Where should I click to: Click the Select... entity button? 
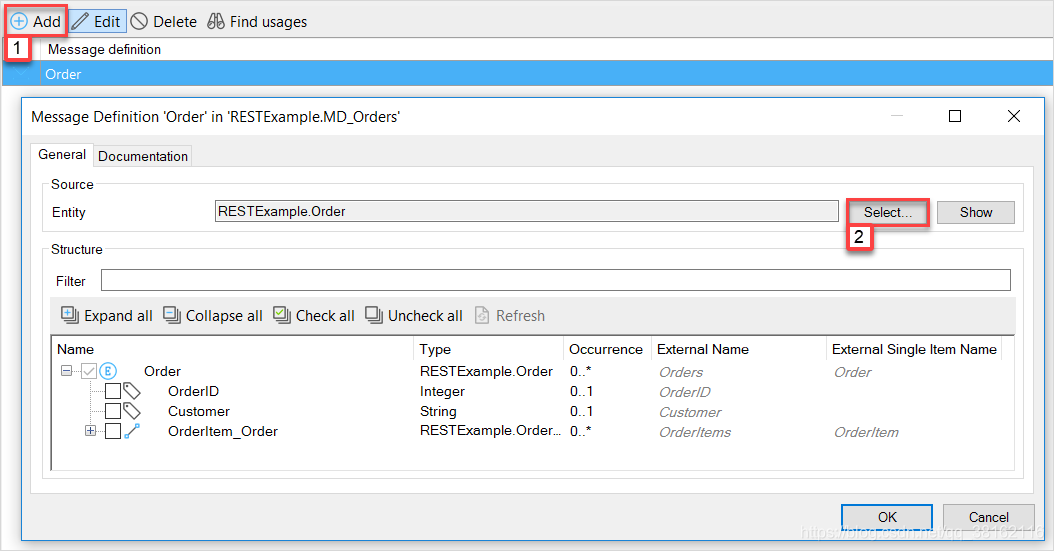click(888, 212)
